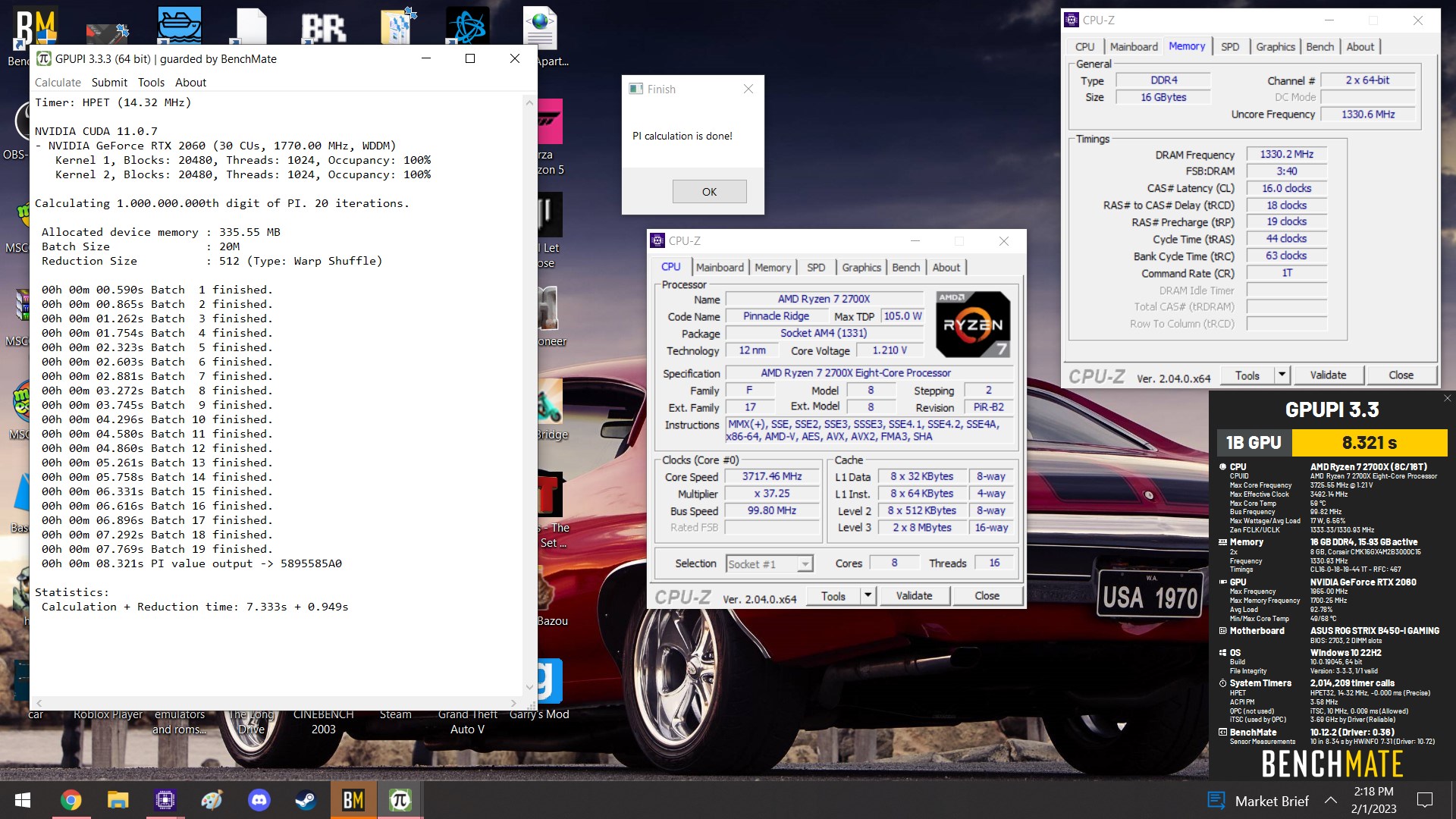Screen dimensions: 1456x819
Task: Open Roblox Player desktop shortcut
Action: point(108,714)
